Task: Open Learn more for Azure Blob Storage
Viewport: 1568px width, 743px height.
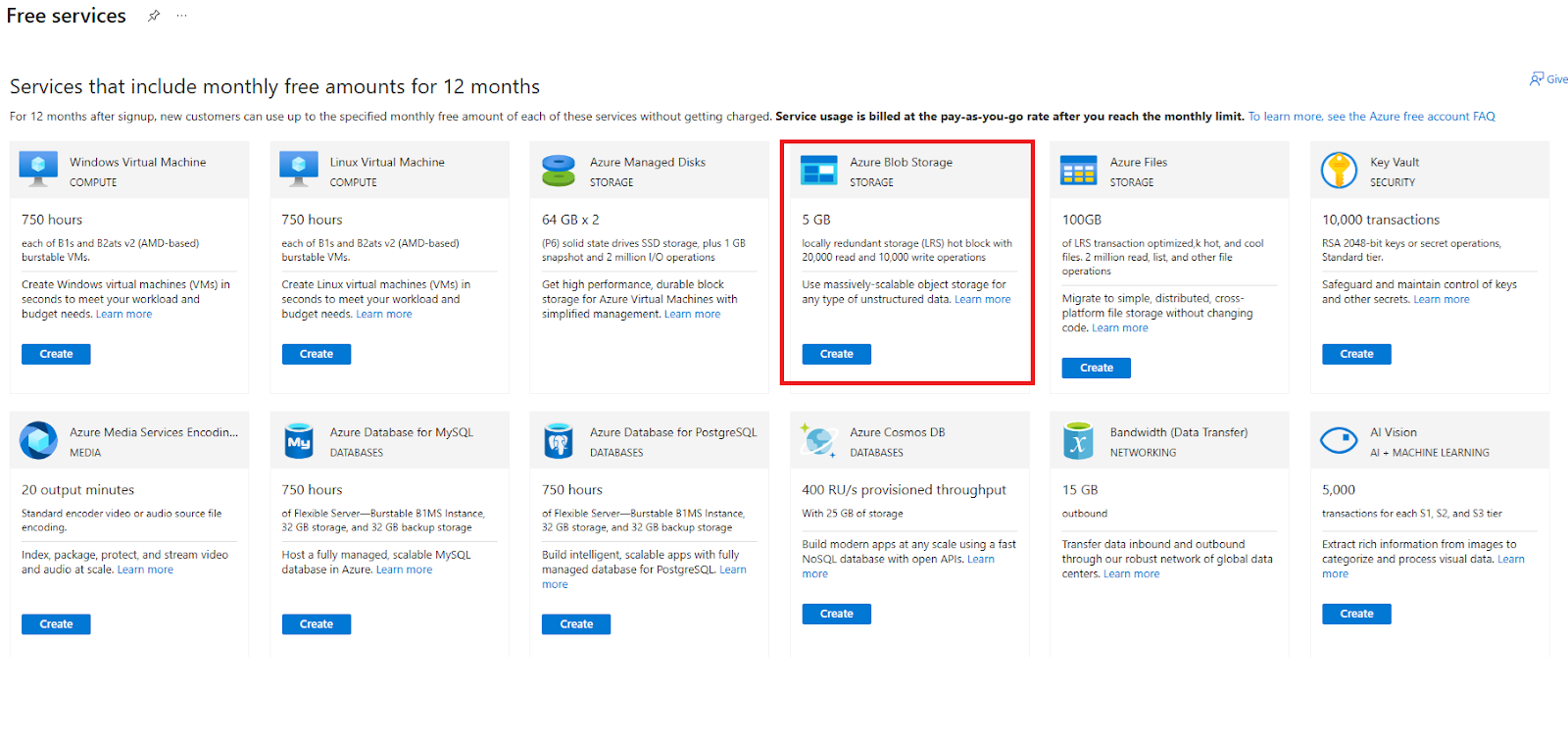Action: [983, 299]
